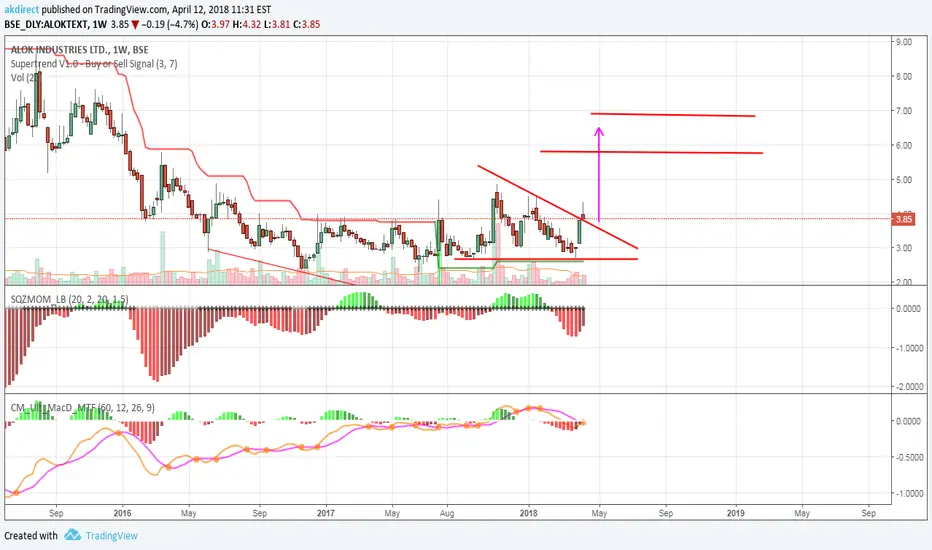This screenshot has height=550, width=932.
Task: Click the -0.5000 MACD axis value
Action: pos(909,457)
